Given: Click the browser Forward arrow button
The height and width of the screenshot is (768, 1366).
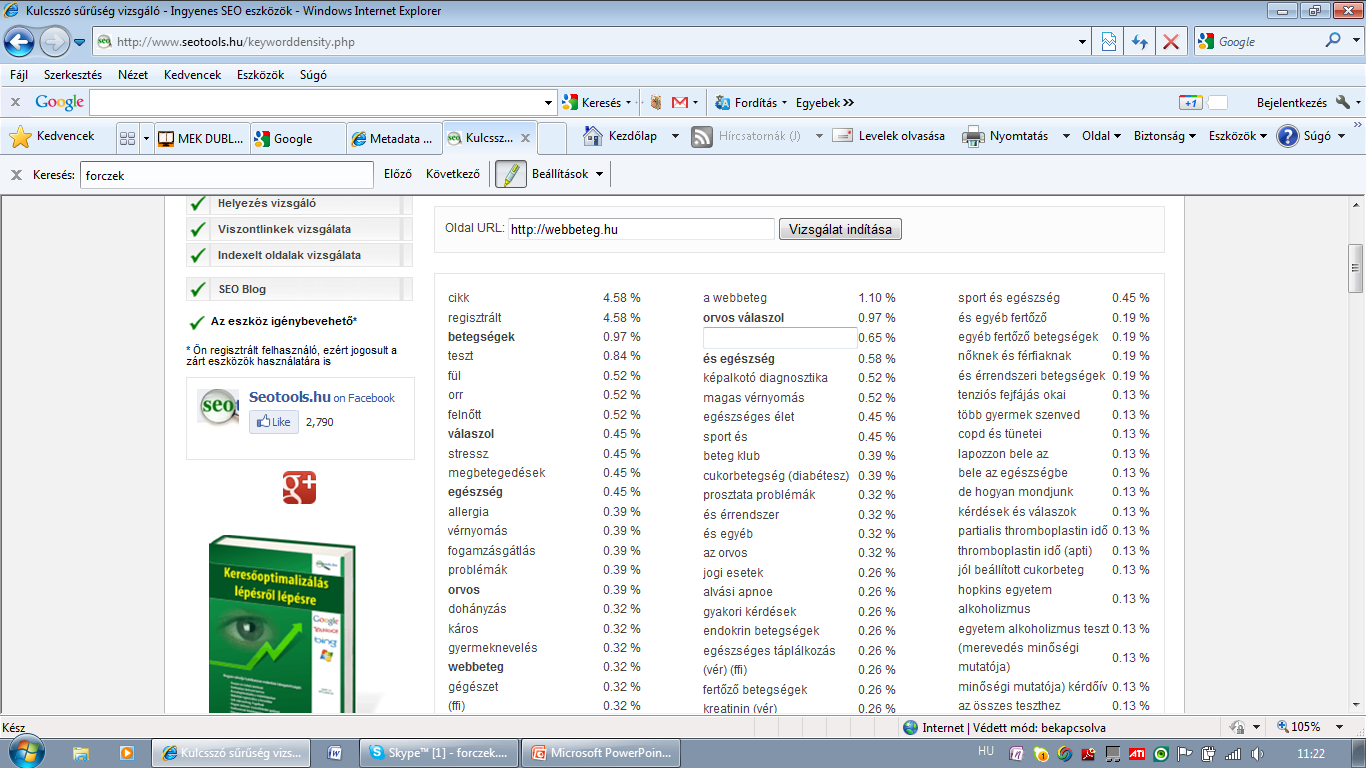Looking at the screenshot, I should [x=54, y=42].
